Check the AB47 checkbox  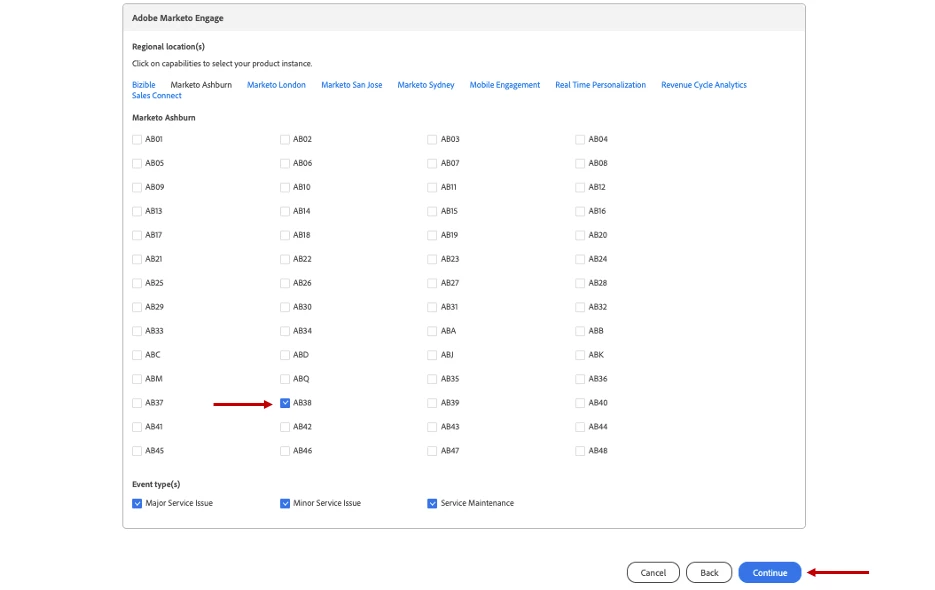[432, 451]
